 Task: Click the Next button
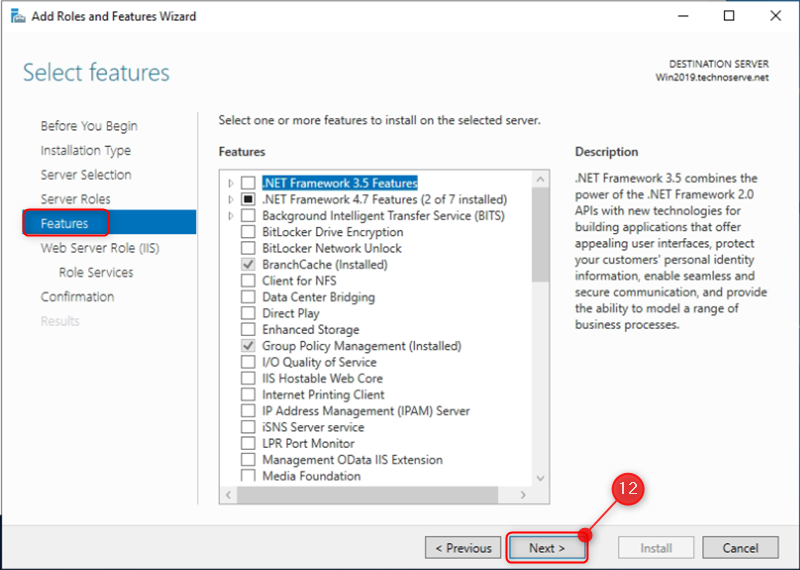[x=547, y=548]
